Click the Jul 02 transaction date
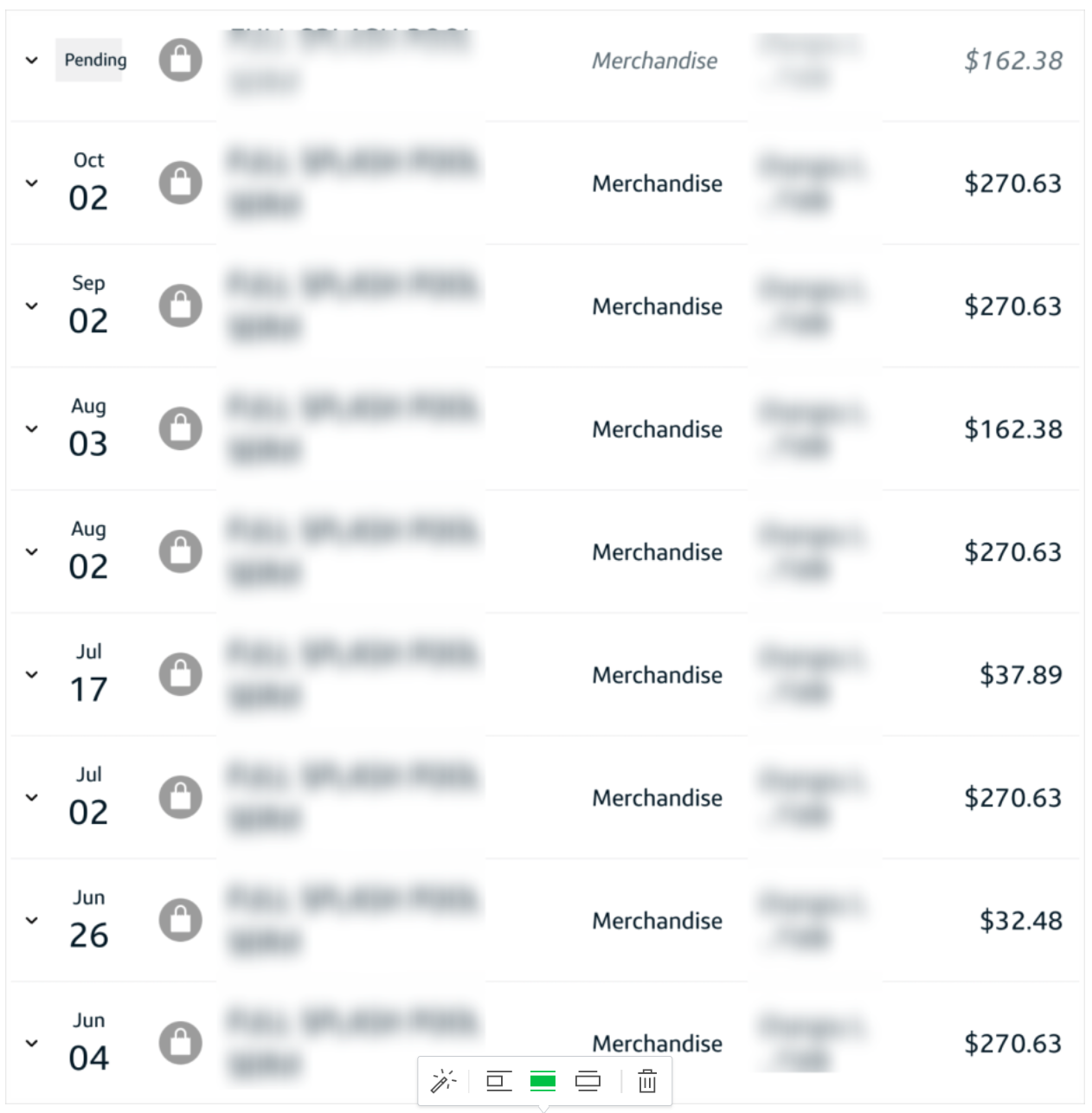The width and height of the screenshot is (1092, 1113). point(88,797)
